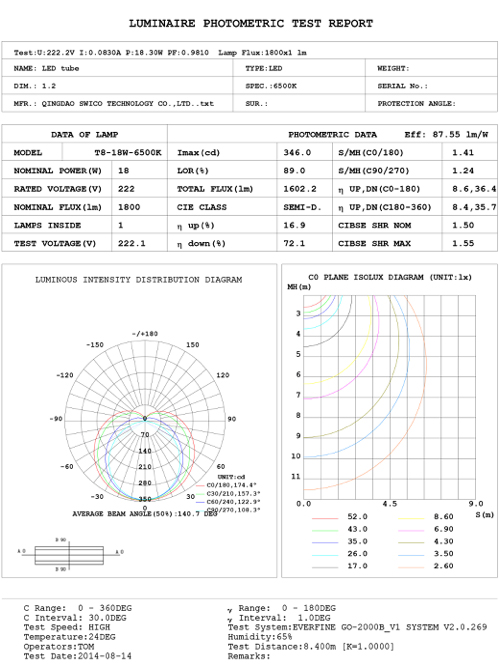Click the 'DATA OF LAMP' header
The width and height of the screenshot is (499, 667).
(x=85, y=134)
